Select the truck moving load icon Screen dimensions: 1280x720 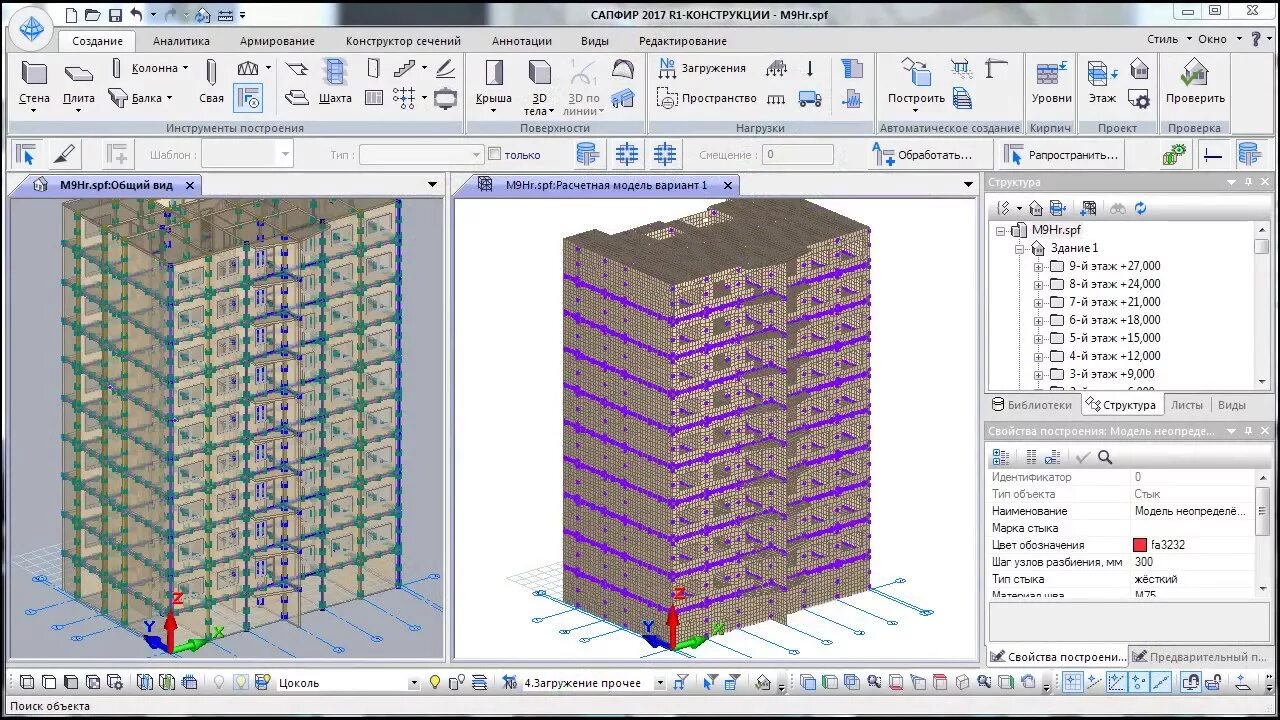810,98
